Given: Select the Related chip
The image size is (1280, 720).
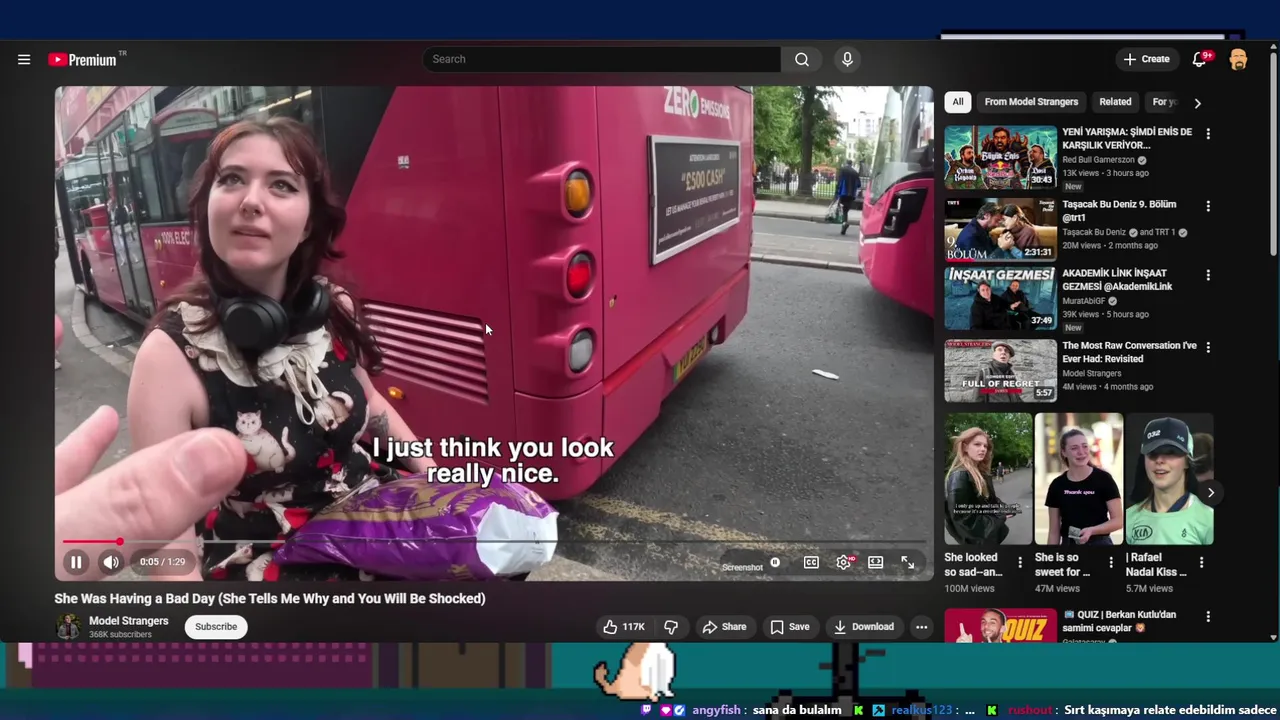Looking at the screenshot, I should click(1115, 102).
